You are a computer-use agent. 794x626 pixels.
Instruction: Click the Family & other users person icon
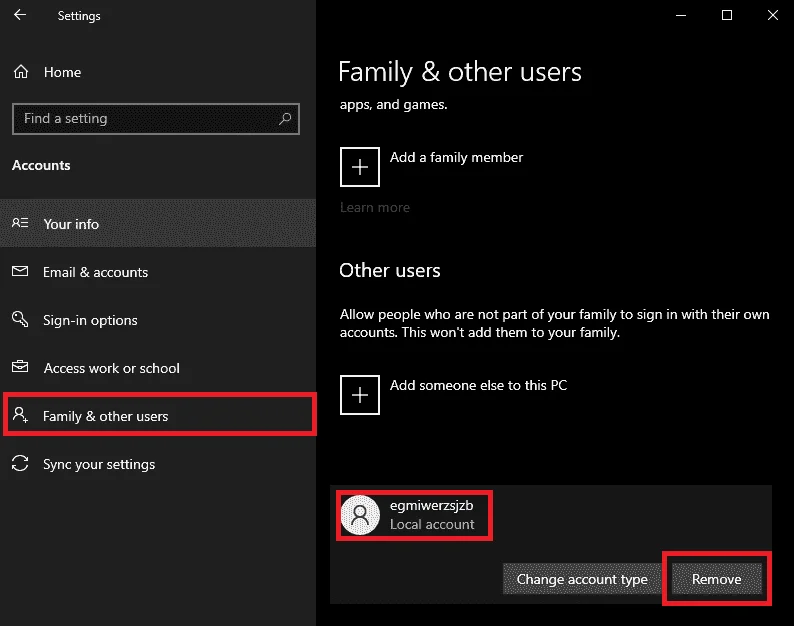tap(20, 415)
